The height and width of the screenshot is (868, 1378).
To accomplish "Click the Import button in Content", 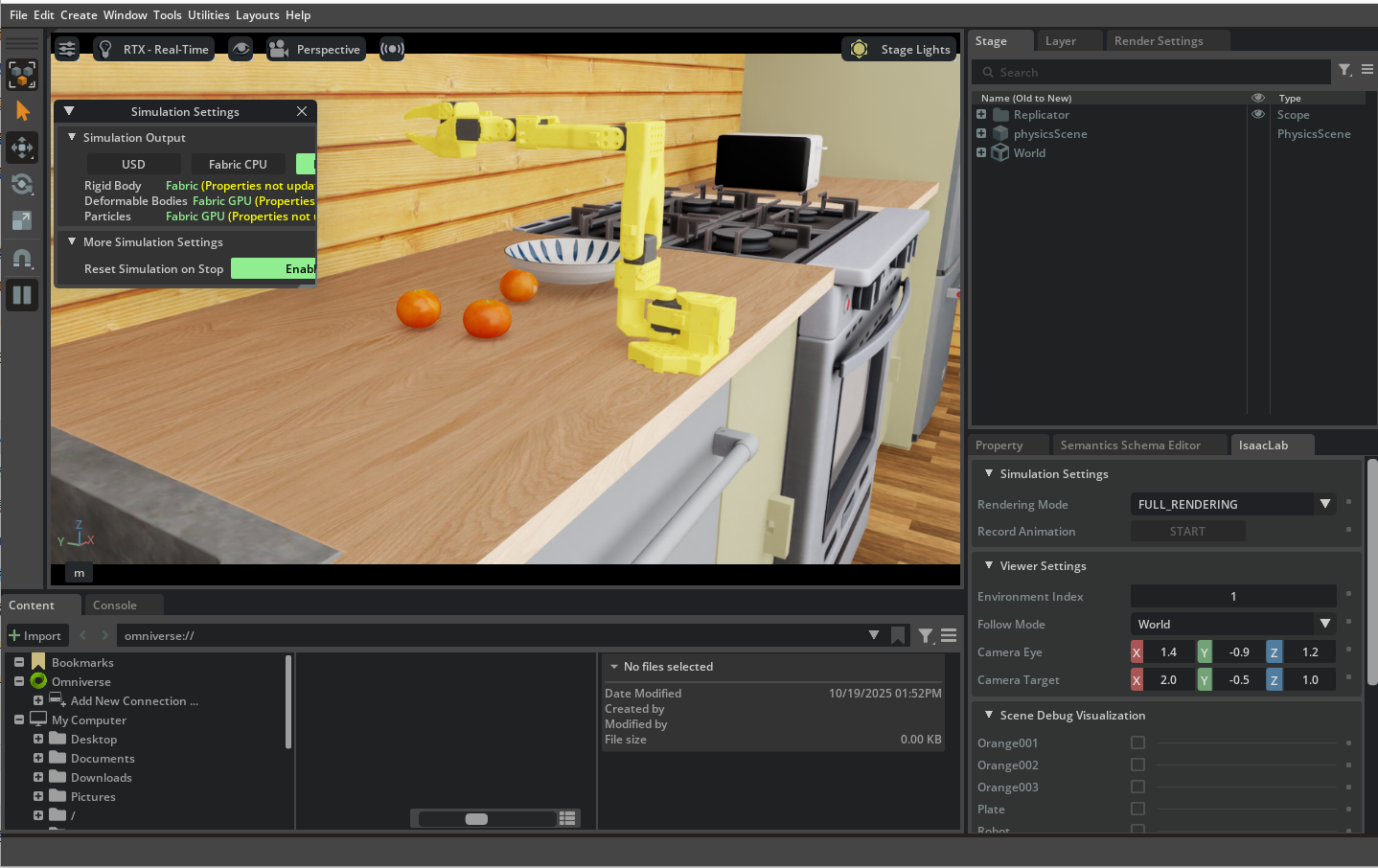I will click(x=34, y=635).
